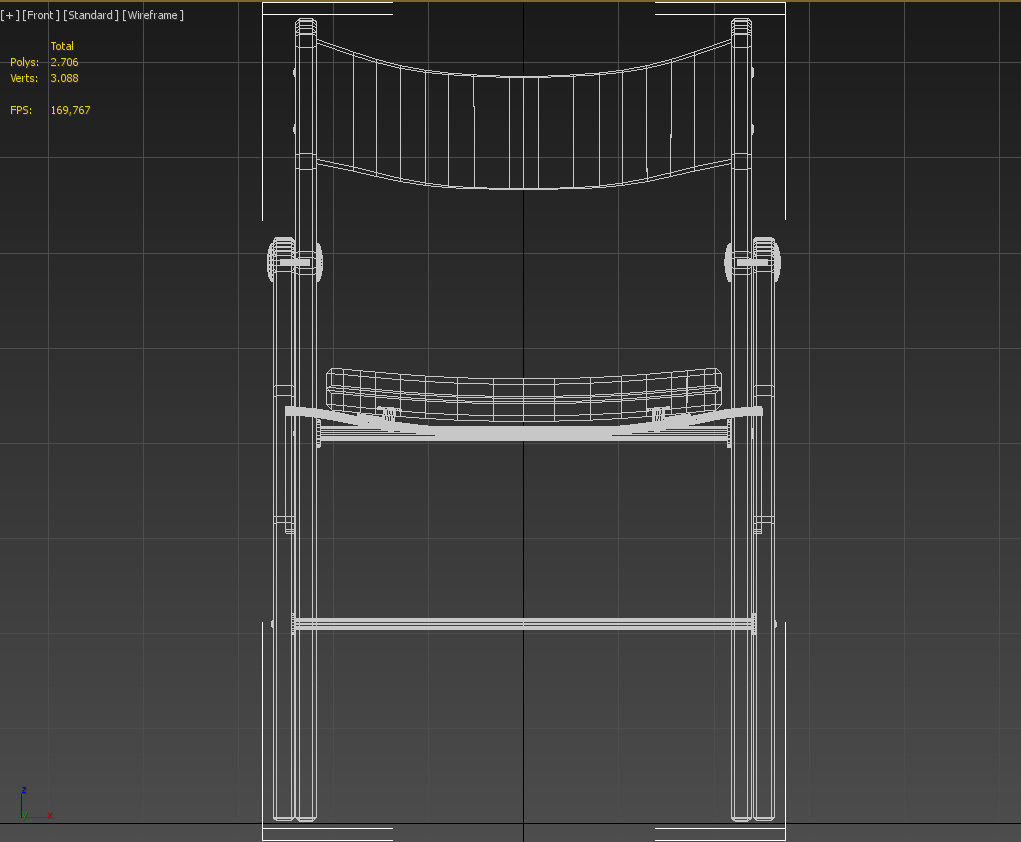
Task: Select the right knob hinge on chair
Action: point(753,260)
